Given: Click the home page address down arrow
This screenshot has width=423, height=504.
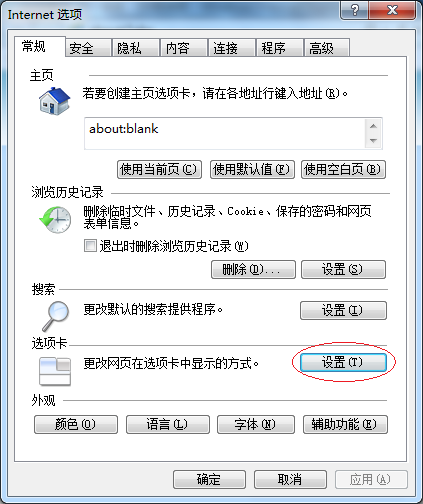Looking at the screenshot, I should (x=373, y=140).
